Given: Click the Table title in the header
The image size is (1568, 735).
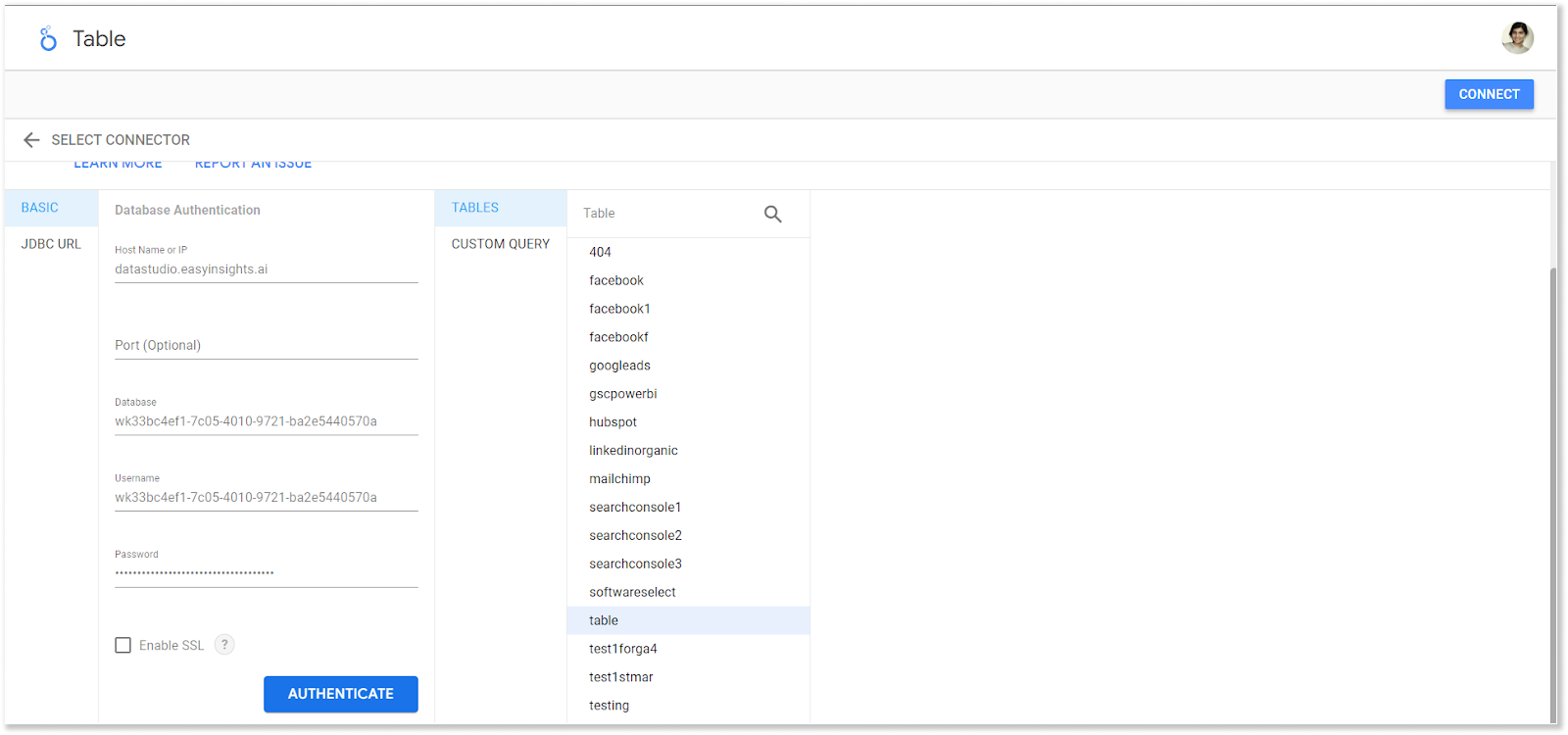Looking at the screenshot, I should [x=99, y=39].
